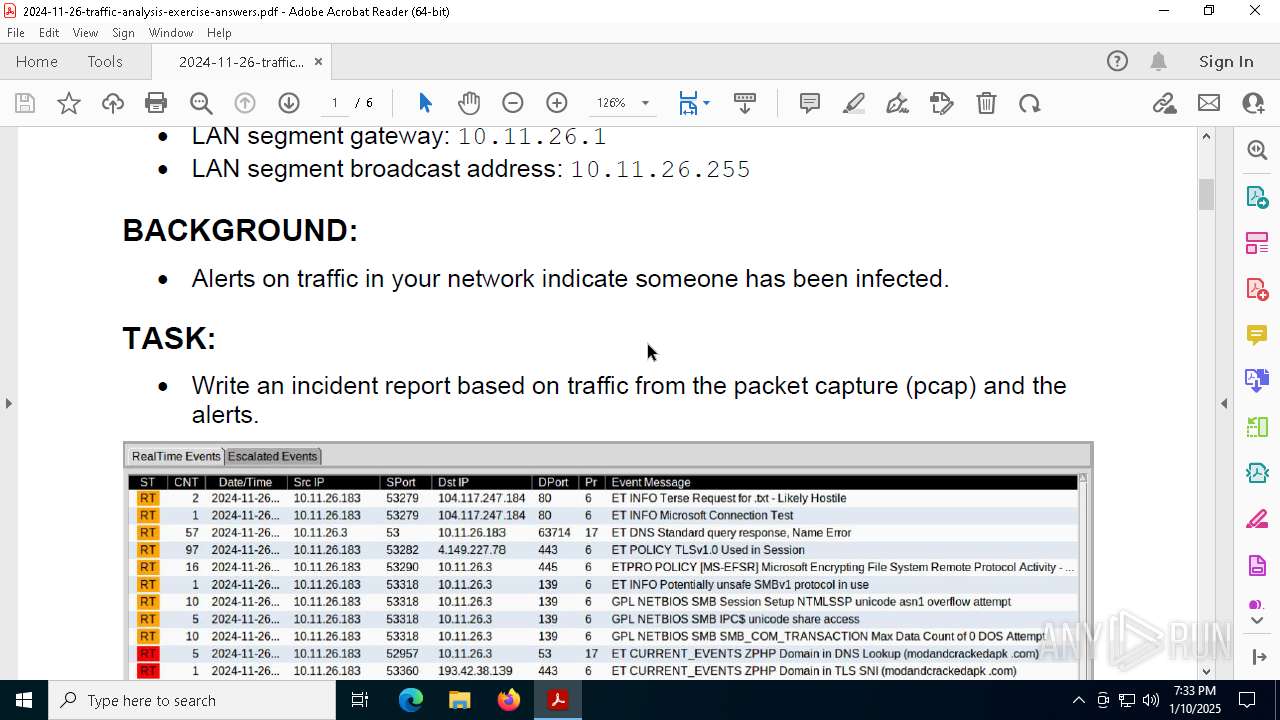Open the File menu
The height and width of the screenshot is (720, 1280).
(16, 33)
